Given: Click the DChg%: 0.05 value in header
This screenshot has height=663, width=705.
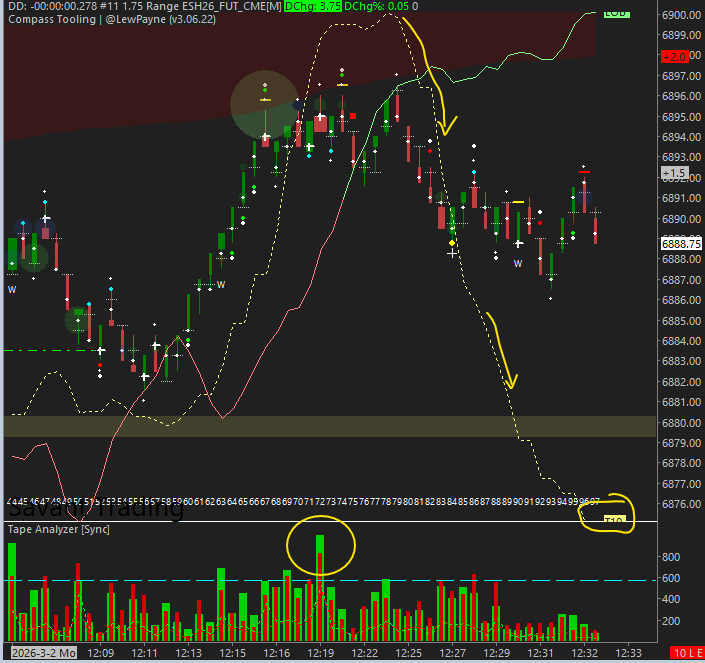Looking at the screenshot, I should 376,6.
